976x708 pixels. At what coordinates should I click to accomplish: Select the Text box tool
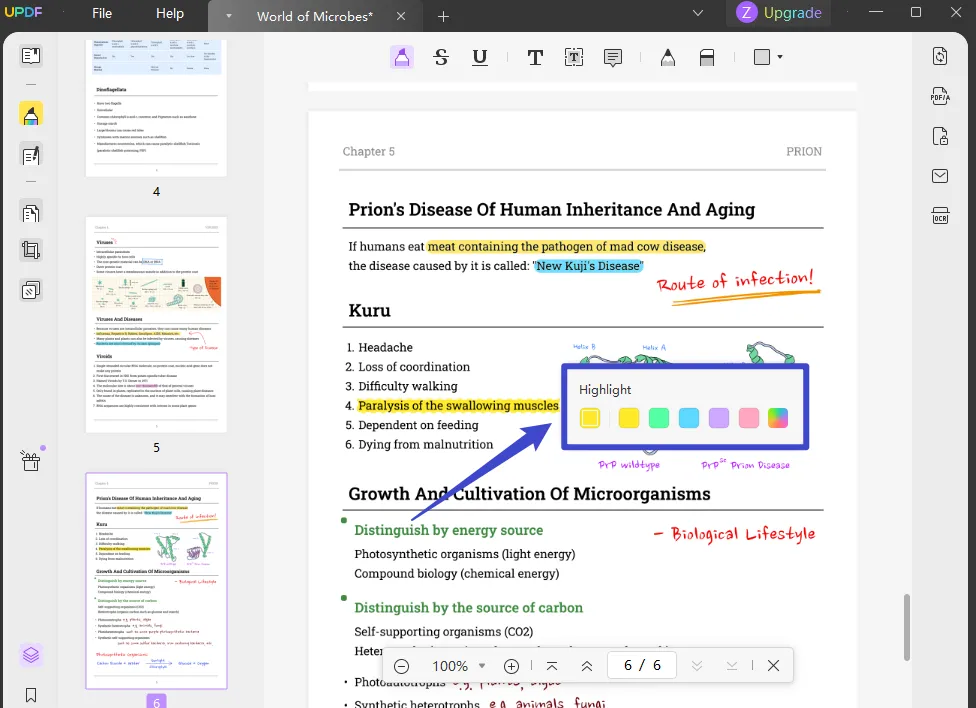pos(573,58)
